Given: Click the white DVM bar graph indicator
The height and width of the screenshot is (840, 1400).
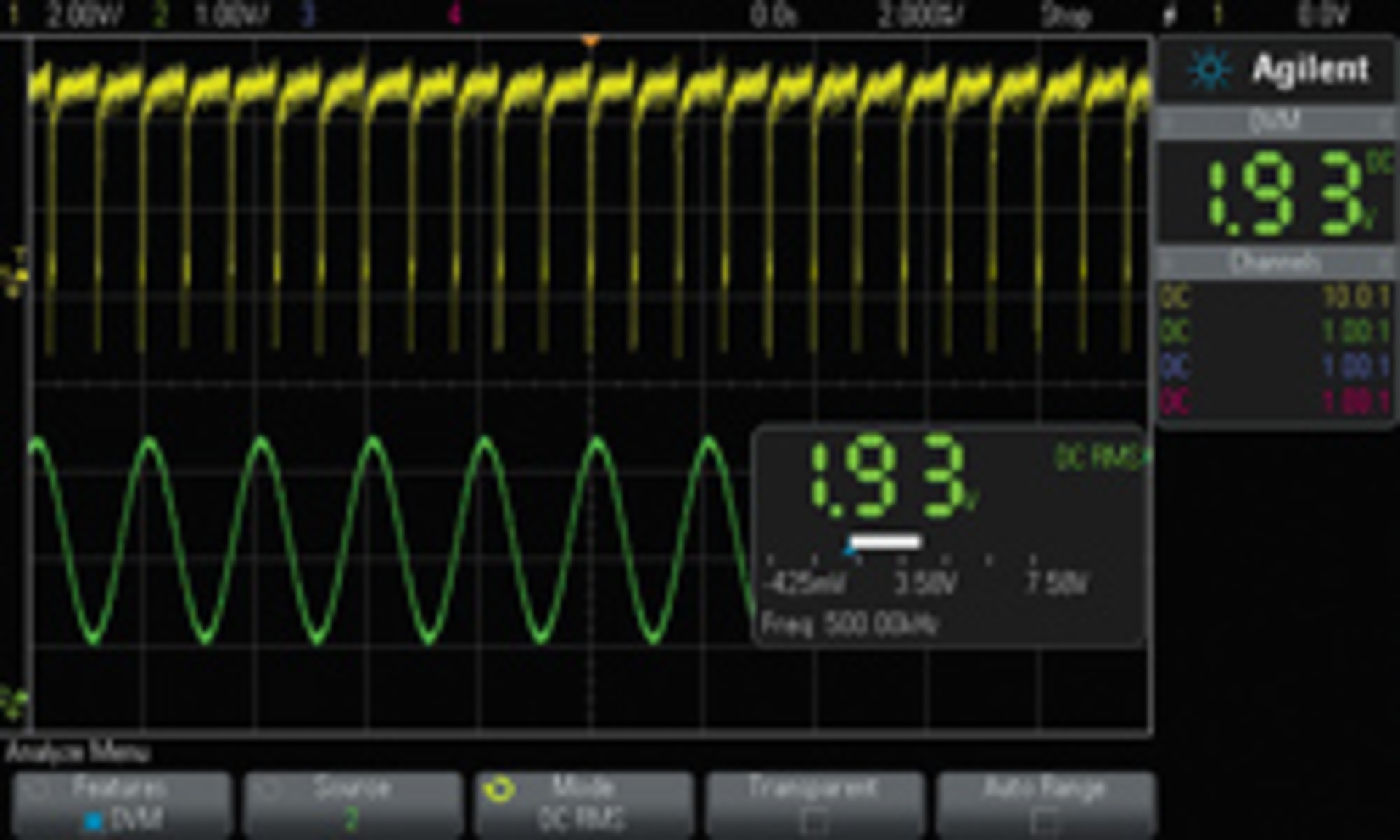Looking at the screenshot, I should pos(885,542).
